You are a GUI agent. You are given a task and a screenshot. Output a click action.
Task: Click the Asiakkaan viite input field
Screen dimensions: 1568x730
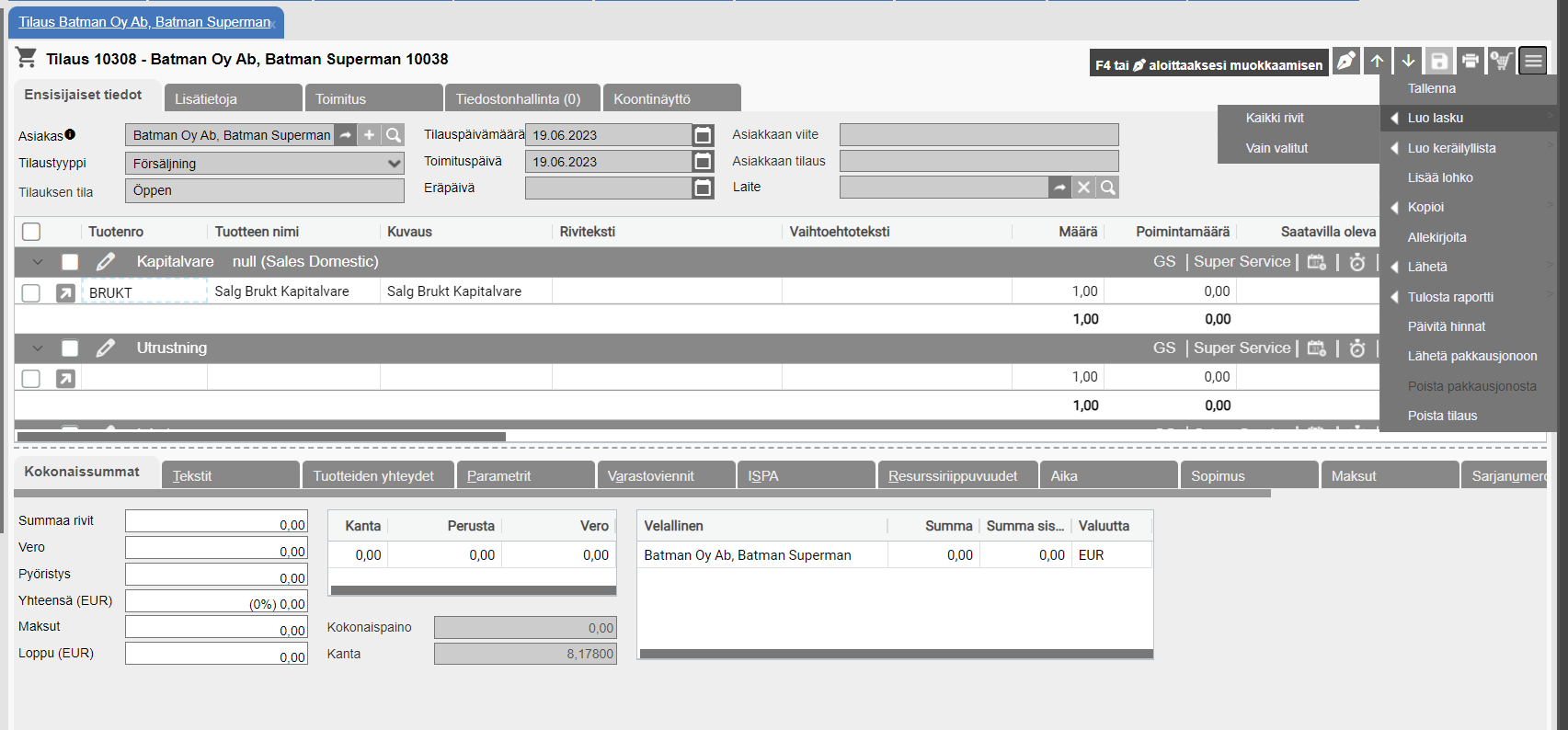tap(979, 135)
